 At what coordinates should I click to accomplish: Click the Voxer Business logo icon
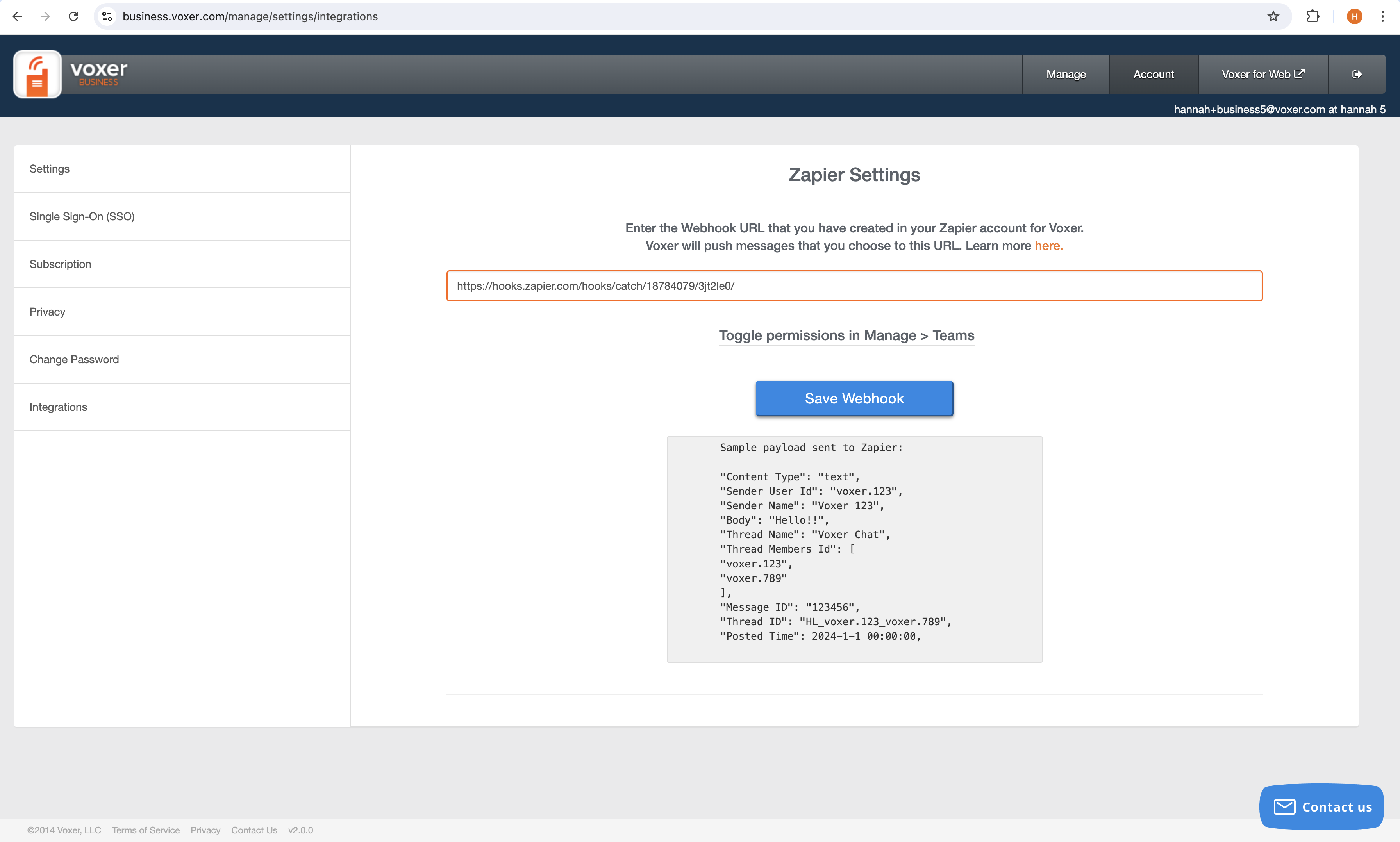(37, 74)
